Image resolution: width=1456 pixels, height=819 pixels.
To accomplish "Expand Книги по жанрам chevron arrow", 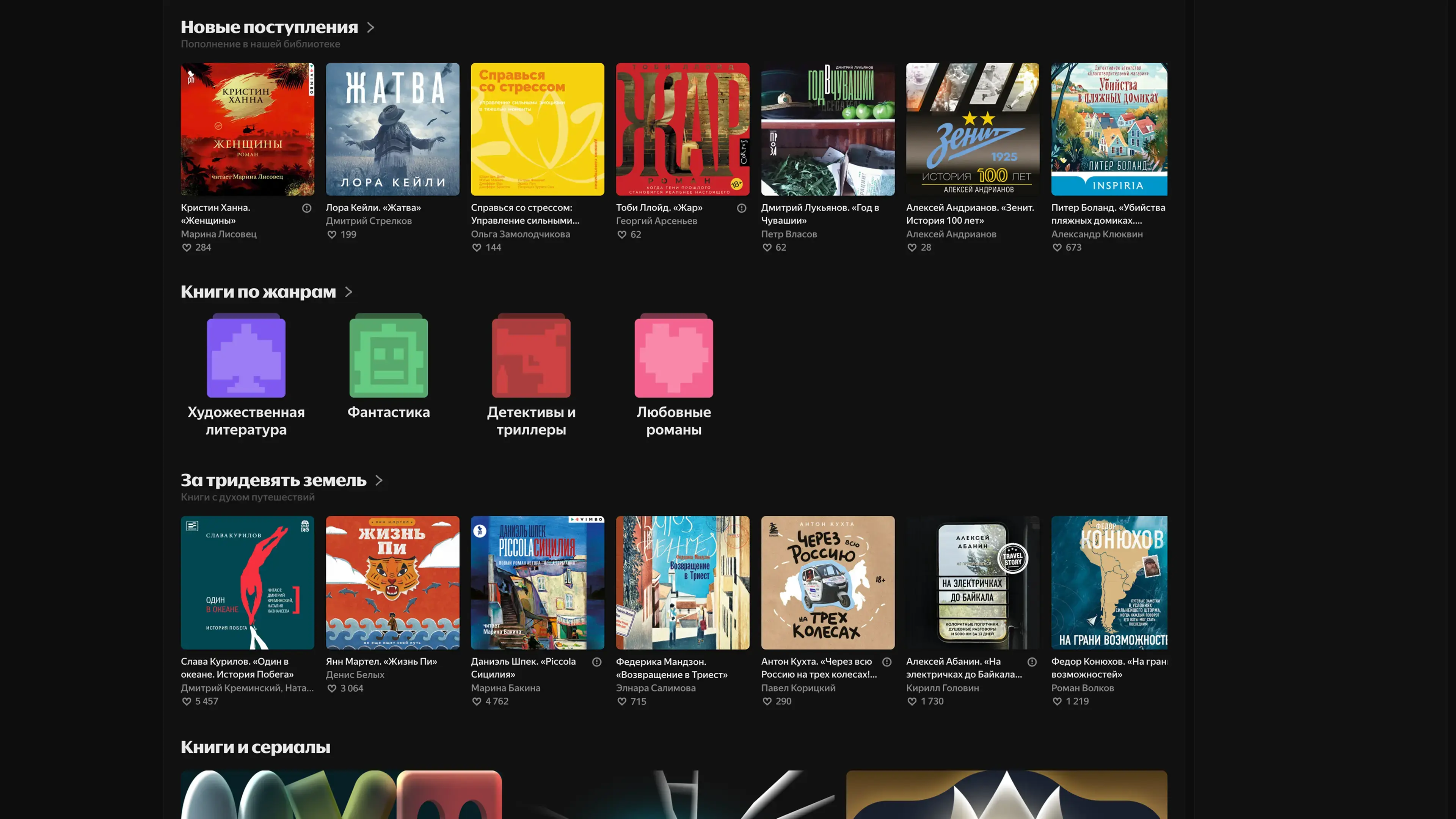I will [x=349, y=292].
